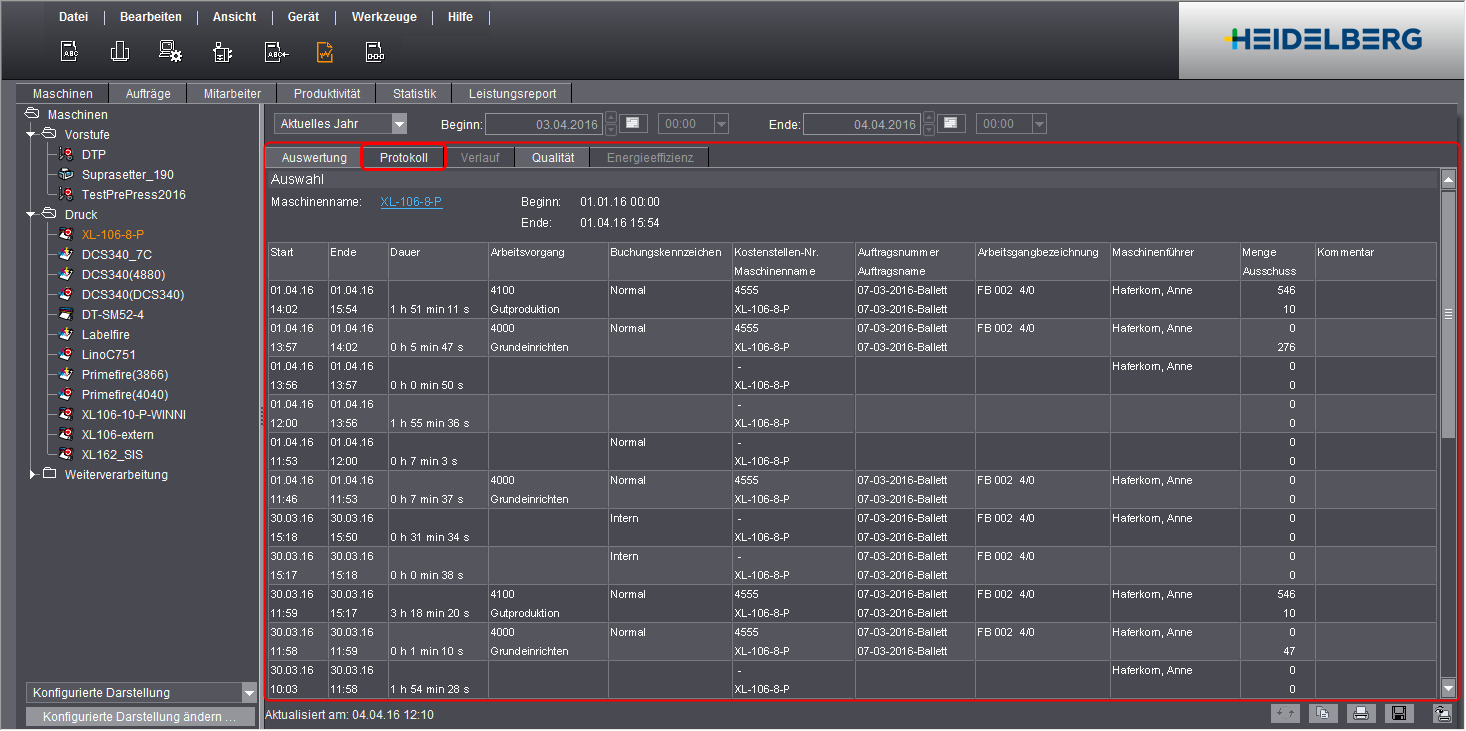Image resolution: width=1466 pixels, height=731 pixels.
Task: Open the Ansicht menu
Action: (x=234, y=17)
